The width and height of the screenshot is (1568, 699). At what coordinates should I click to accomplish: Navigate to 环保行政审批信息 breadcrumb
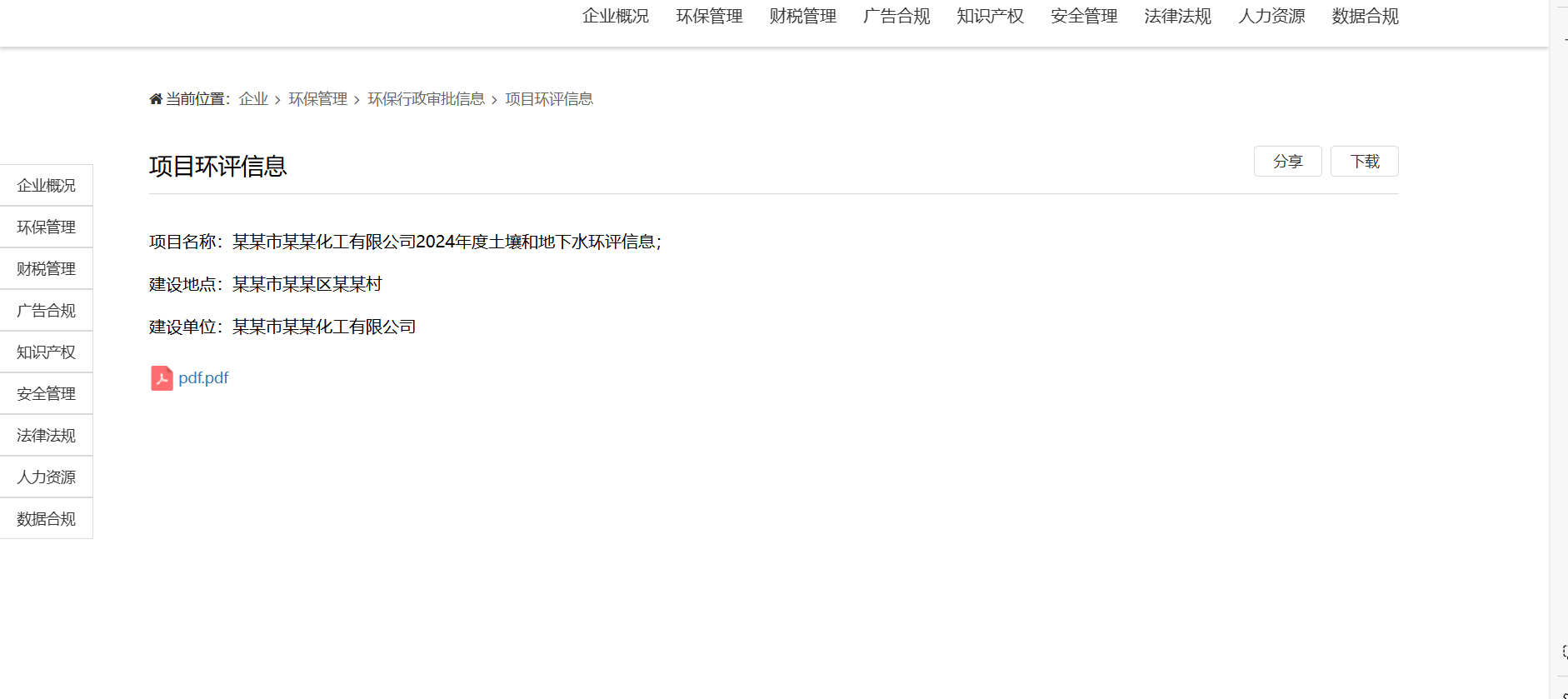click(426, 99)
